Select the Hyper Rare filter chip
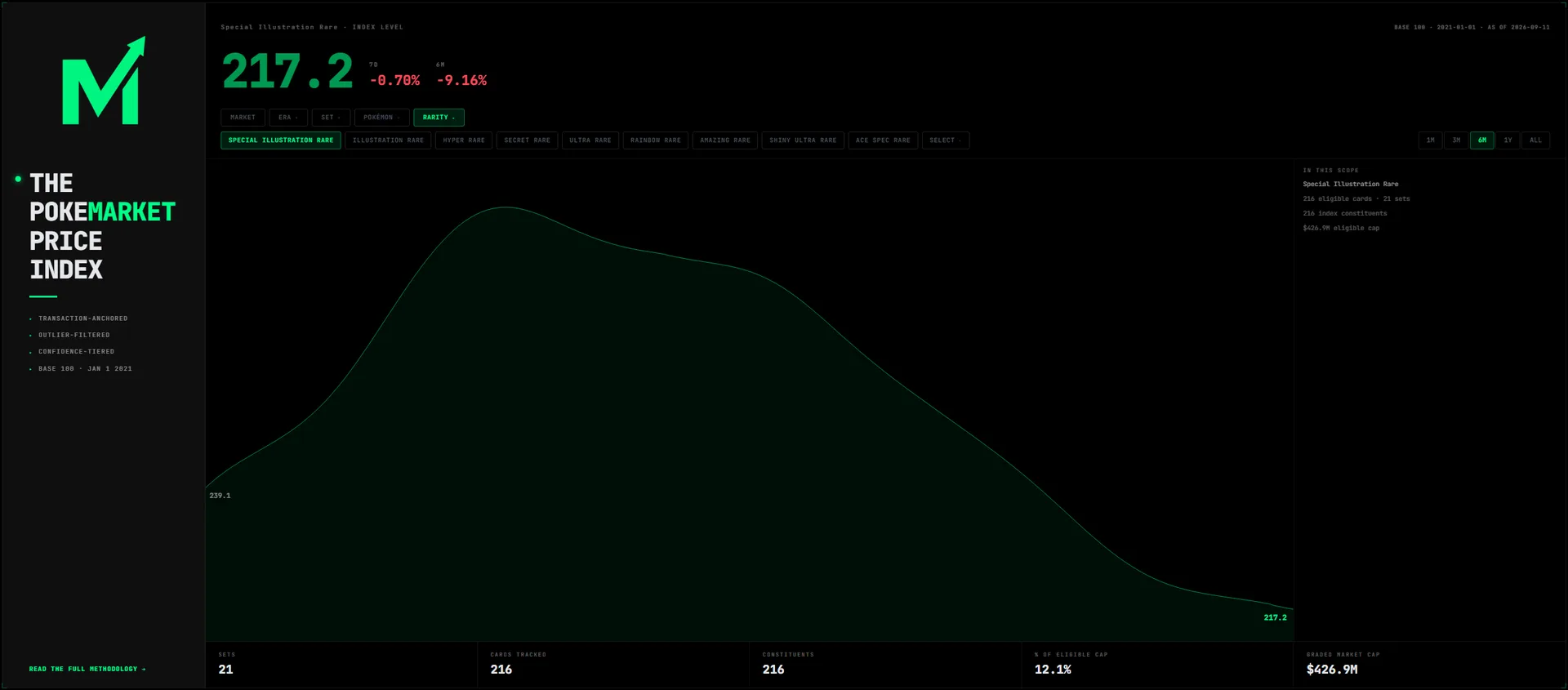This screenshot has height=690, width=1568. point(464,140)
